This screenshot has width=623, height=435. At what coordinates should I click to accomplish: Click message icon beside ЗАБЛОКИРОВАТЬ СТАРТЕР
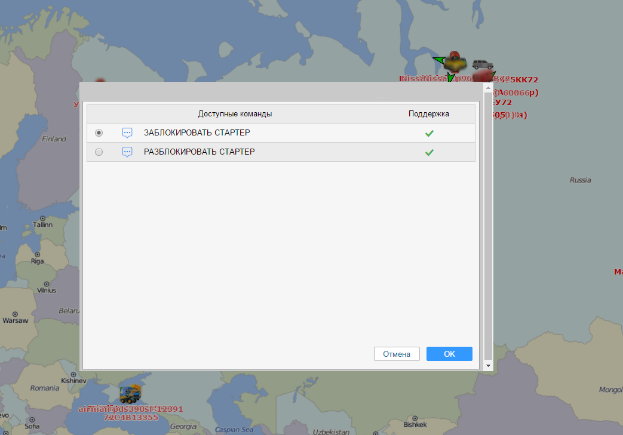(127, 133)
